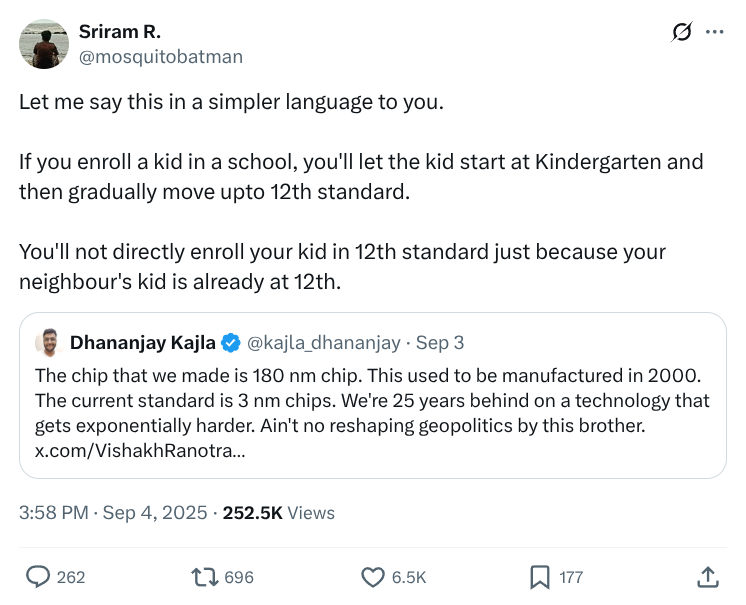
Task: Open the share tweet icon
Action: pyautogui.click(x=707, y=577)
